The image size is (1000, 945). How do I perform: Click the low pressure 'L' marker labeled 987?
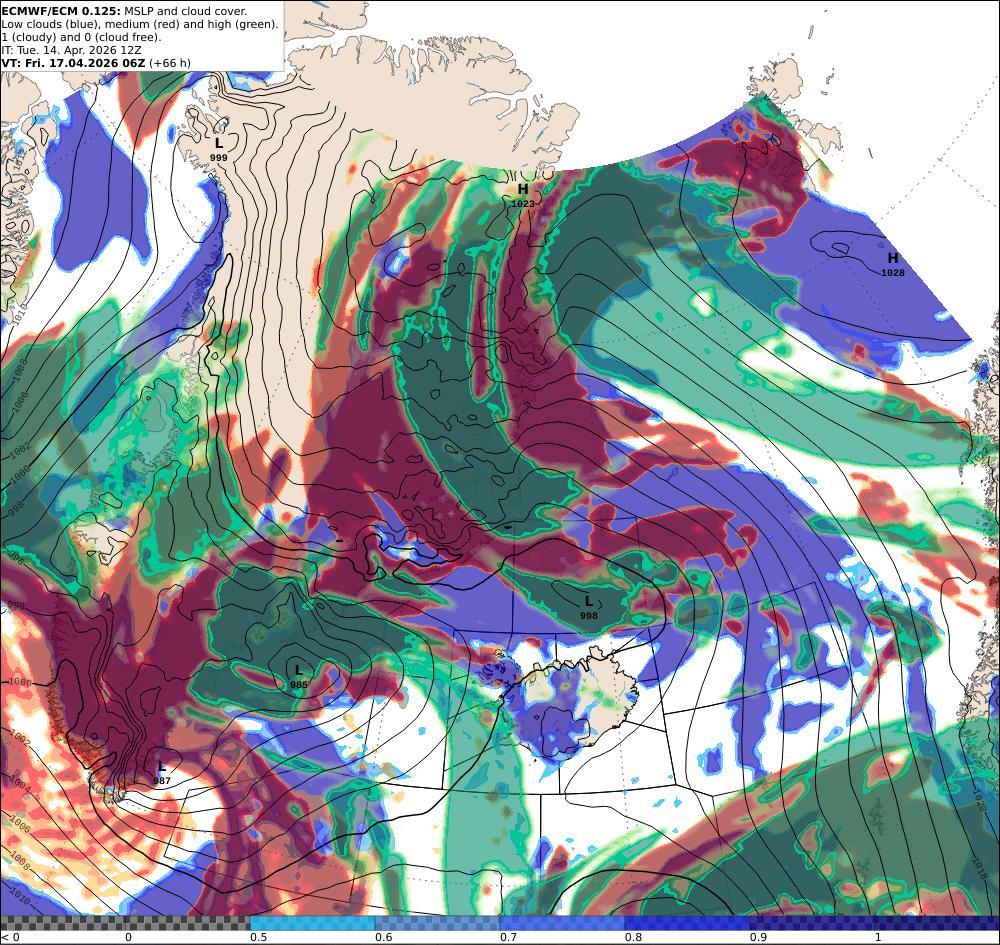click(162, 767)
